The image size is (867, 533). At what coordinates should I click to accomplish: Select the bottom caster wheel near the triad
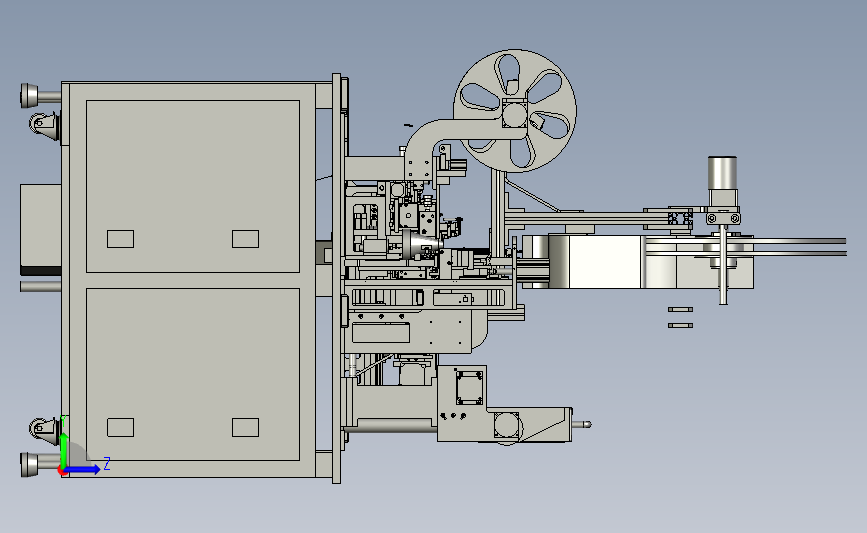(x=44, y=430)
